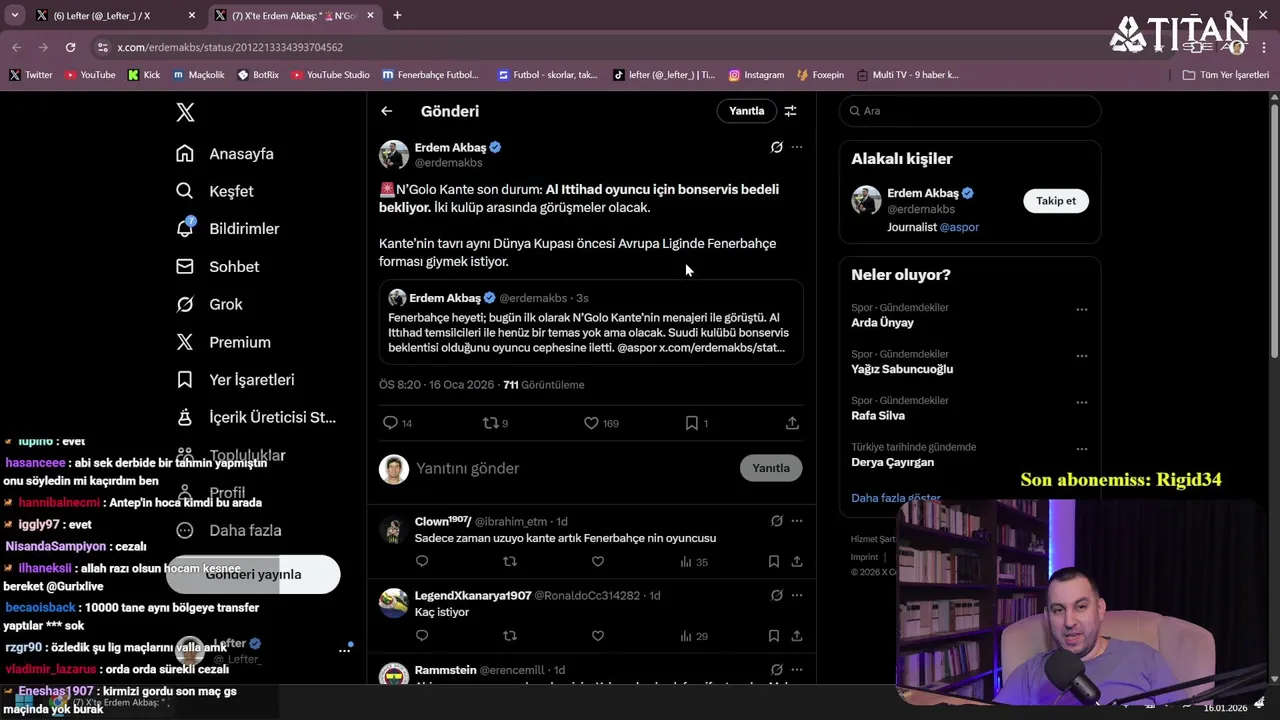Image resolution: width=1280 pixels, height=720 pixels.
Task: Follow Erdem Akbaş with Takip et
Action: point(1056,201)
